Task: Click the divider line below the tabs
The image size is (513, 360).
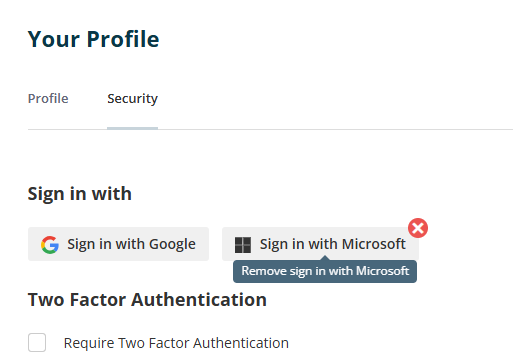Action: coord(270,129)
